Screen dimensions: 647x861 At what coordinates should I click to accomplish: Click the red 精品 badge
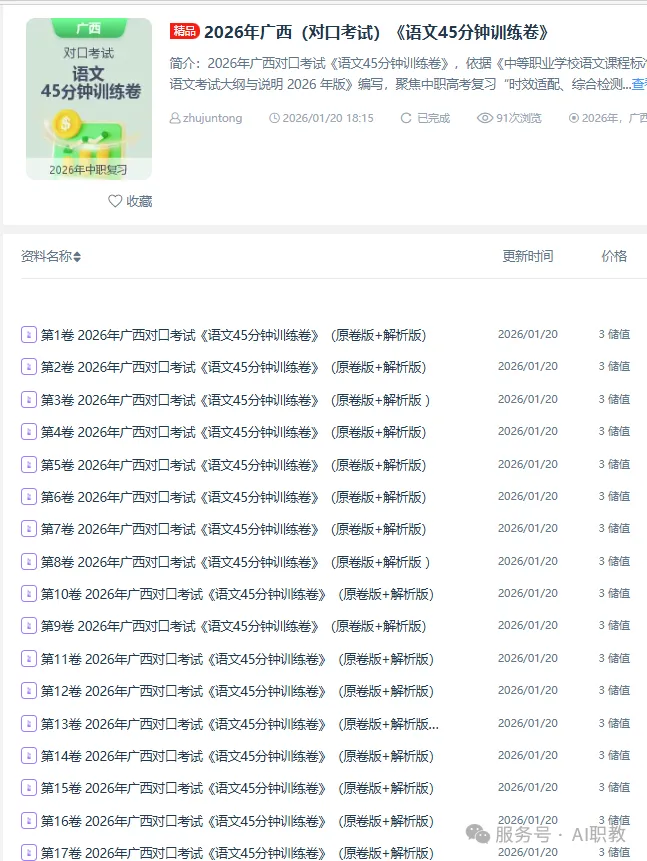click(x=185, y=31)
